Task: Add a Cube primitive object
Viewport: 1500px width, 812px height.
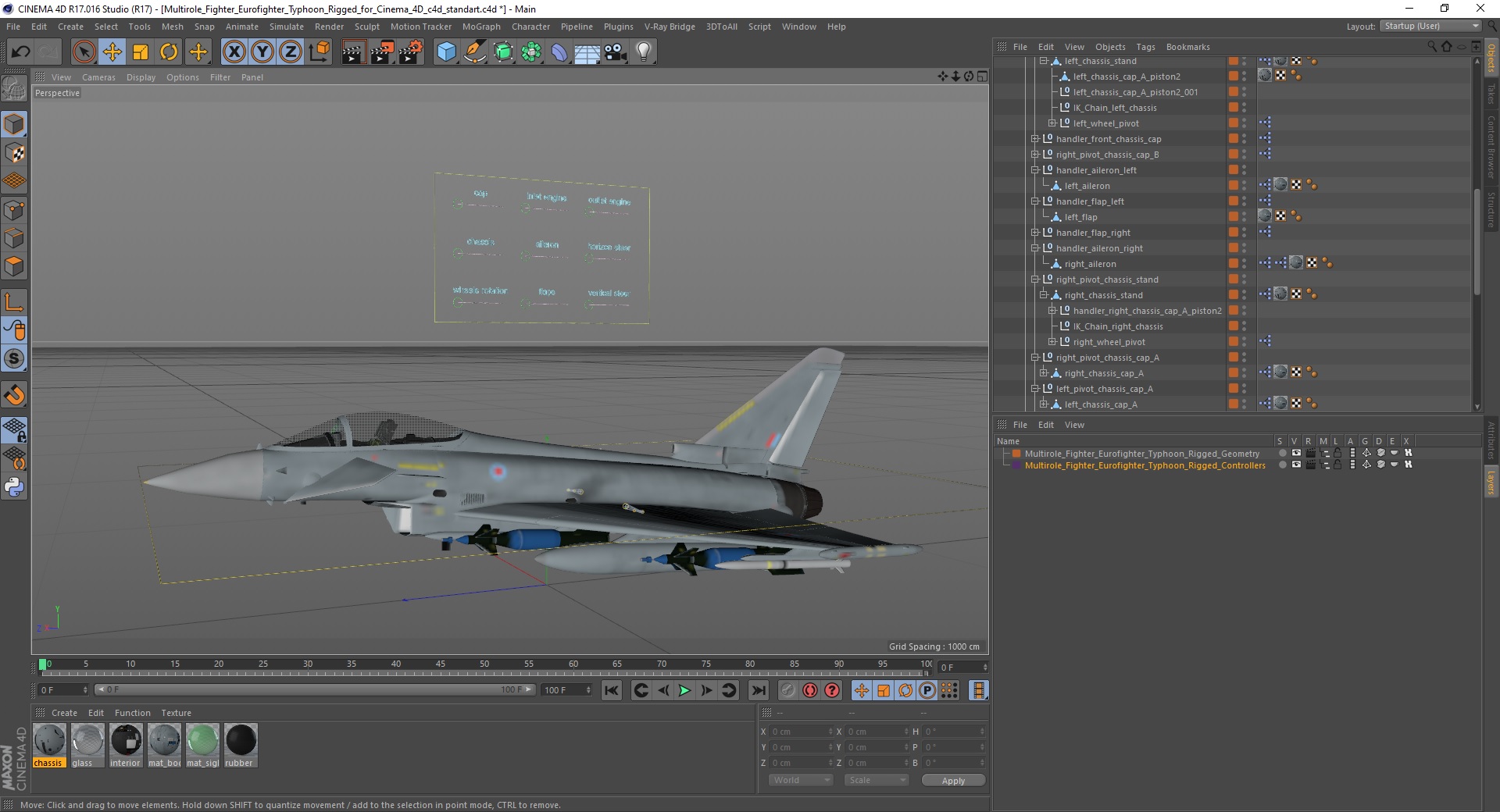Action: coord(447,52)
